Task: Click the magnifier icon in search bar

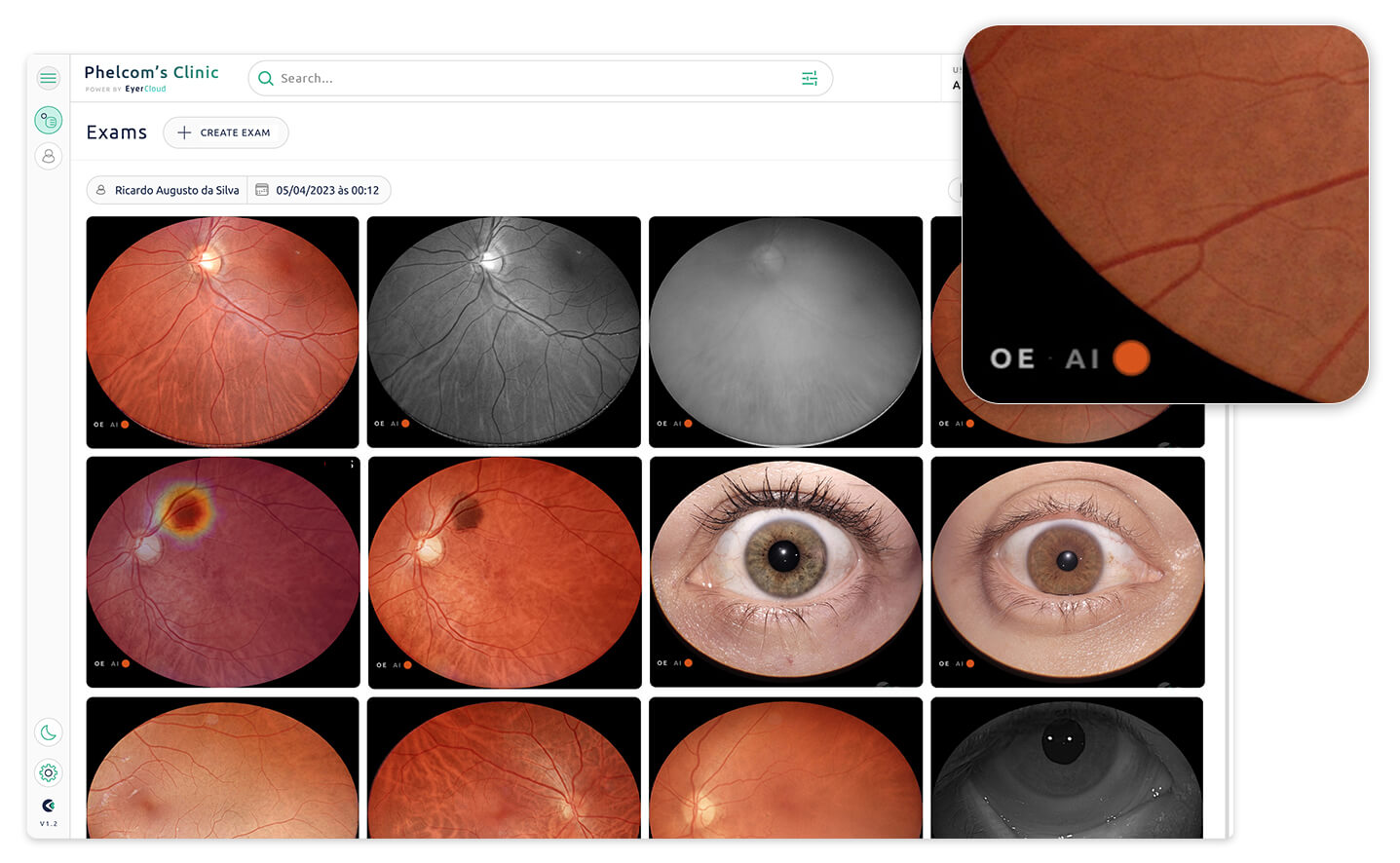Action: click(265, 78)
